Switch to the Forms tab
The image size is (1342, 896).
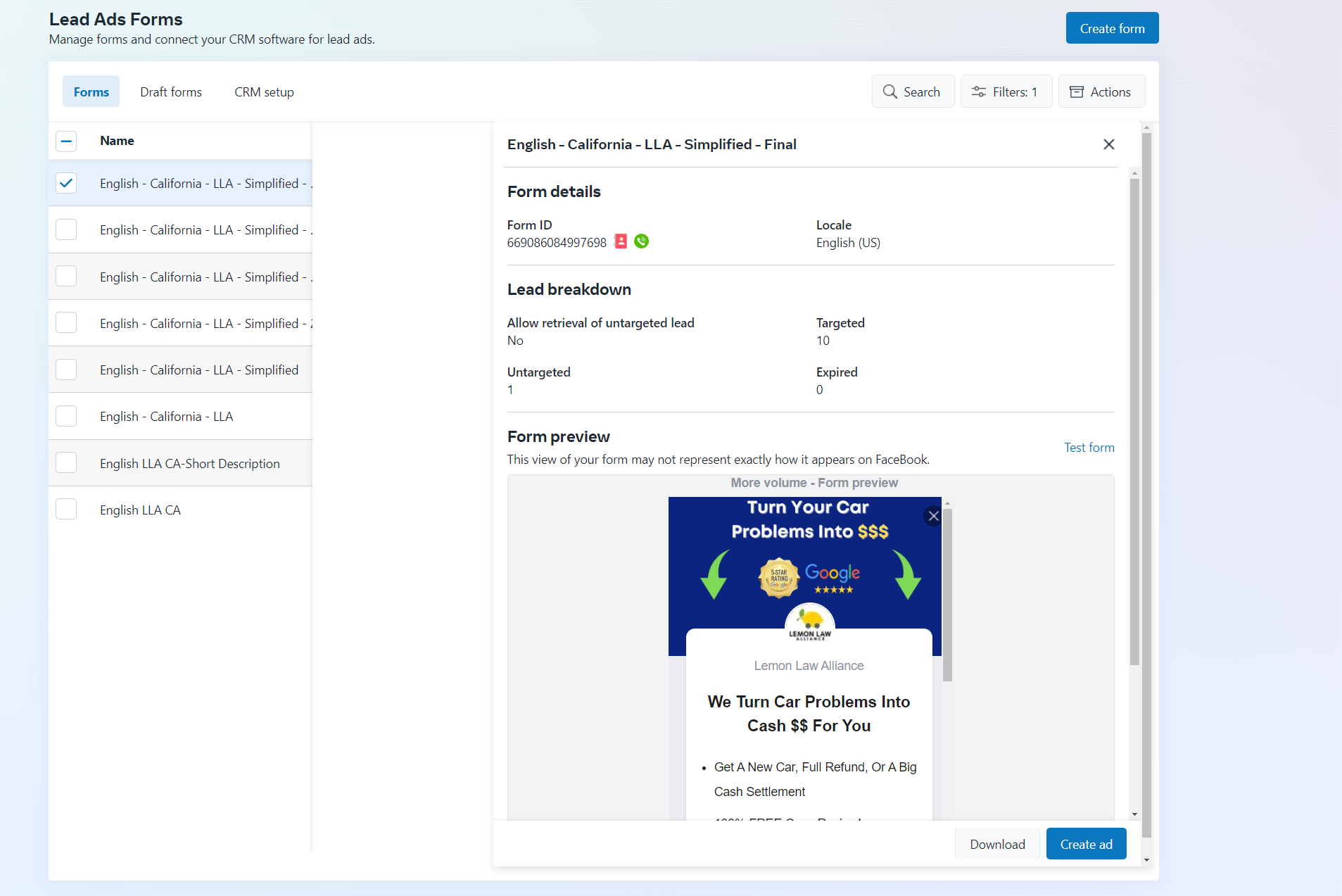tap(91, 92)
